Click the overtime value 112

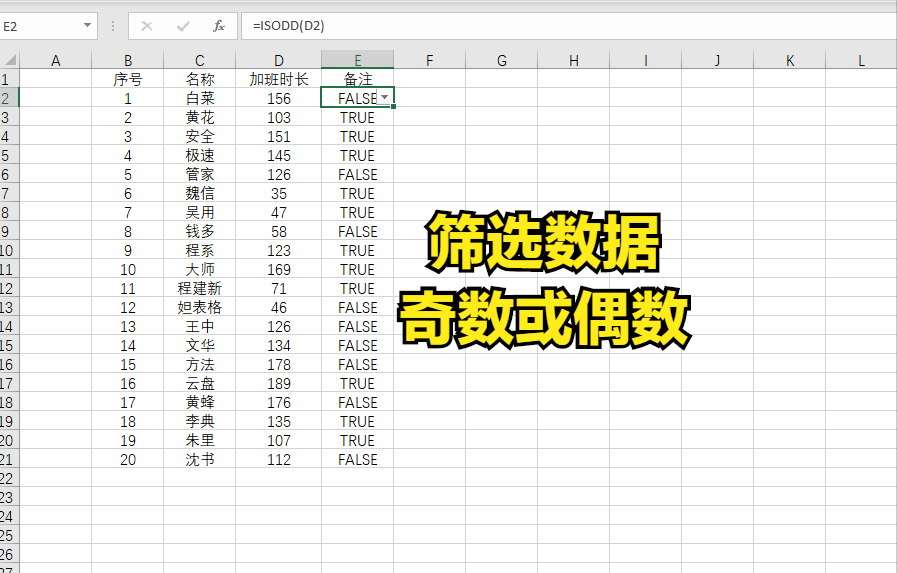point(279,459)
